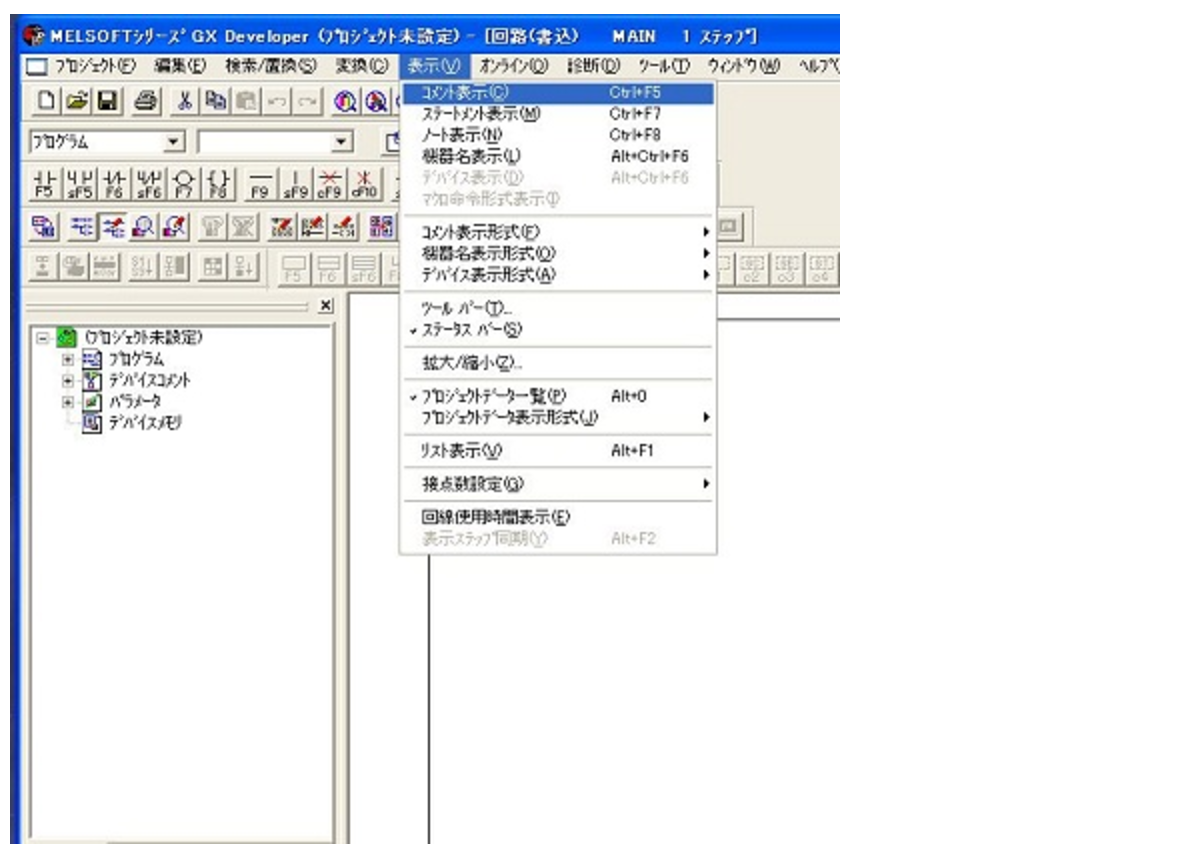Viewport: 1200px width, 862px height.
Task: Open 機器名表示形式 submenu
Action: coord(559,252)
